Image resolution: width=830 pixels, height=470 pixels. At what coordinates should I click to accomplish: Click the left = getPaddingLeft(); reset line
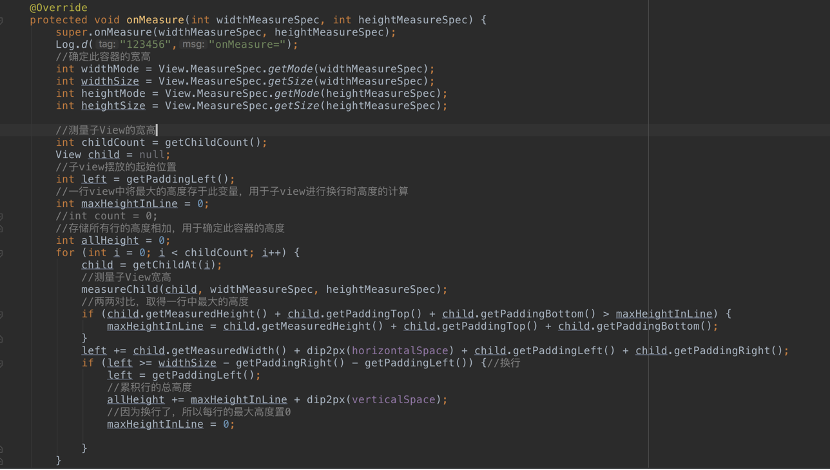click(x=184, y=375)
